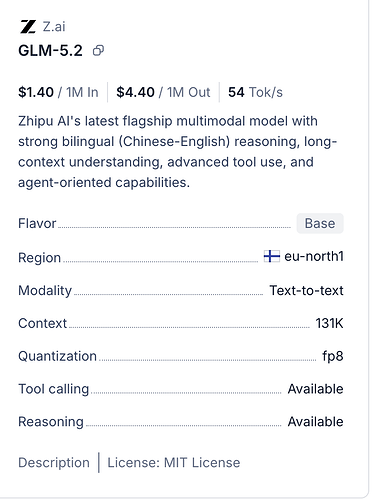Select the Base flavor badge
The image size is (379, 499).
[320, 223]
